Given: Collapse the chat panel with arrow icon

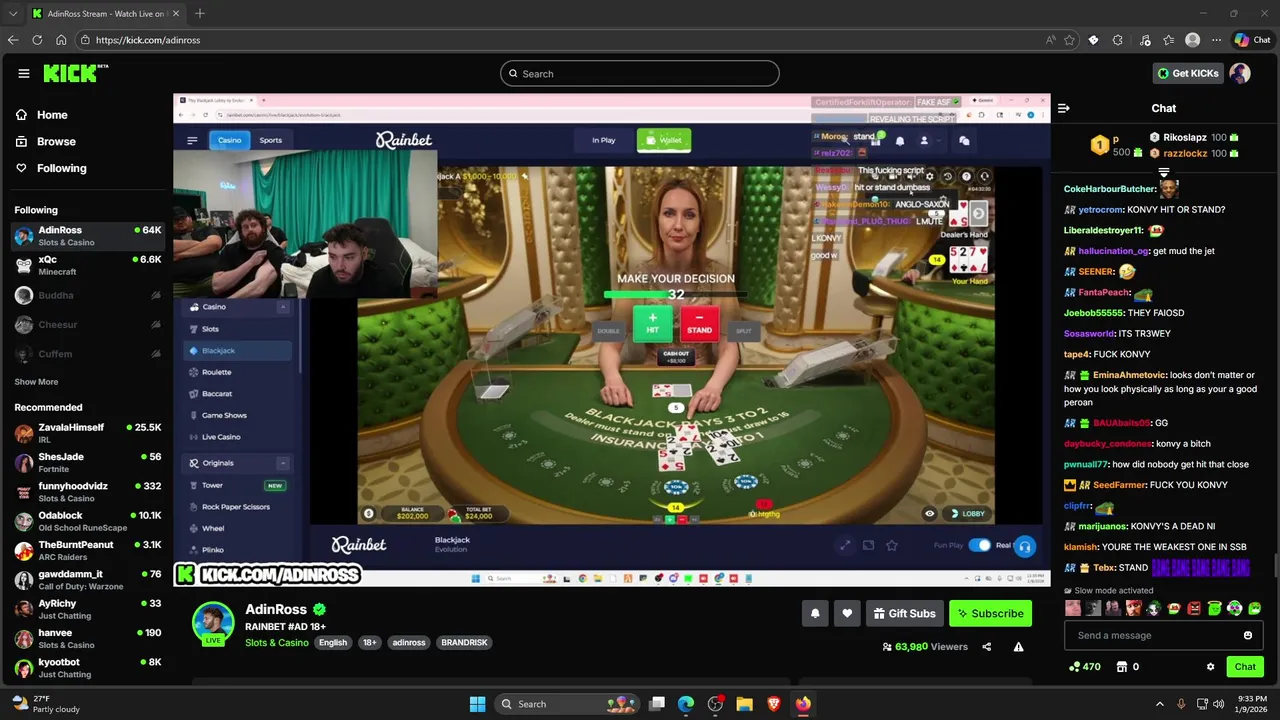Looking at the screenshot, I should click(x=1064, y=108).
